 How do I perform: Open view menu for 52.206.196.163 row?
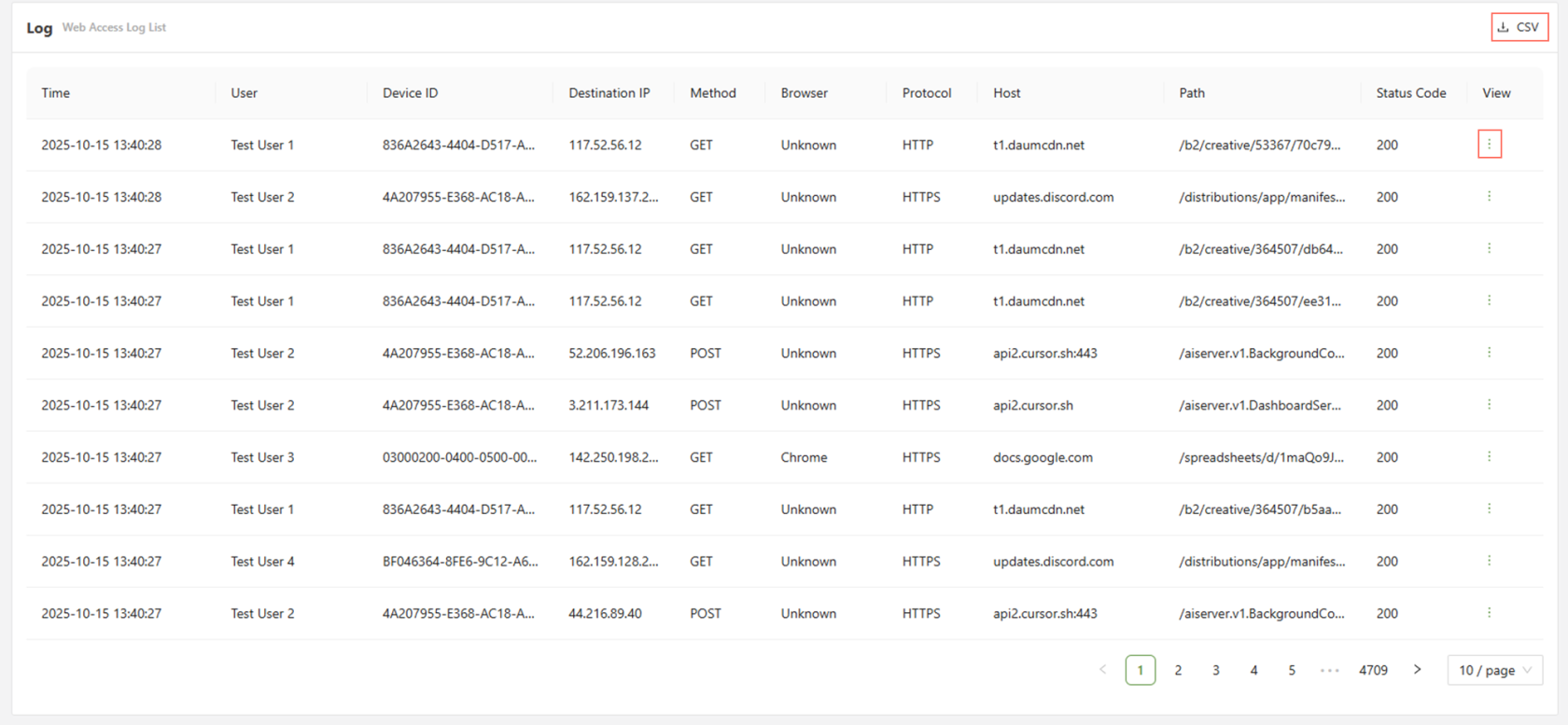[1489, 353]
